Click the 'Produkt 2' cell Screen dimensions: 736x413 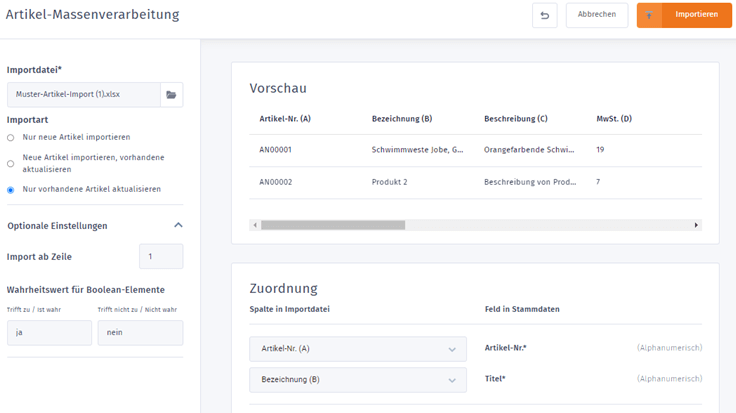tap(390, 182)
